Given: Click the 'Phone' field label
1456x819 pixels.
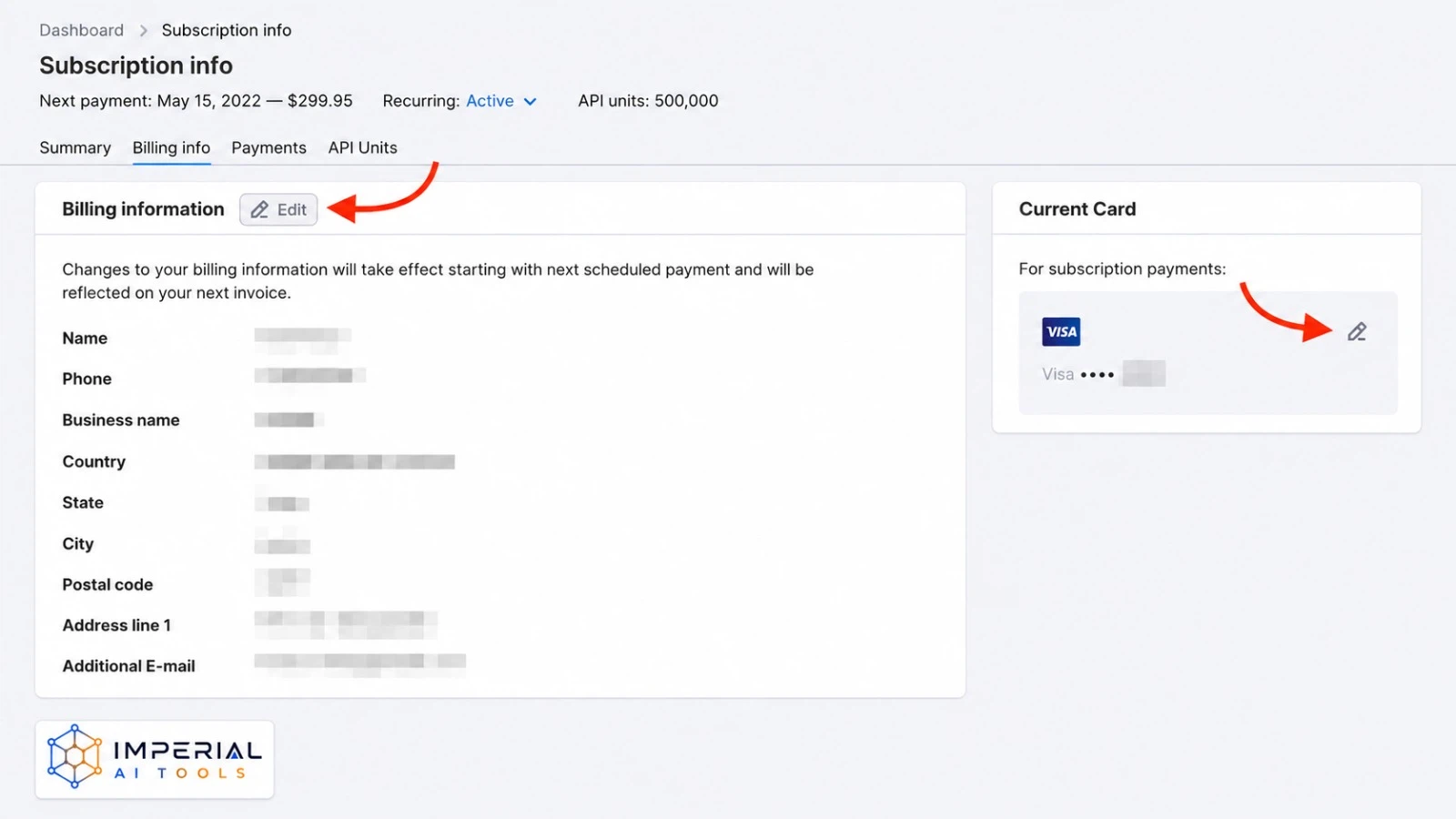Looking at the screenshot, I should tap(86, 379).
